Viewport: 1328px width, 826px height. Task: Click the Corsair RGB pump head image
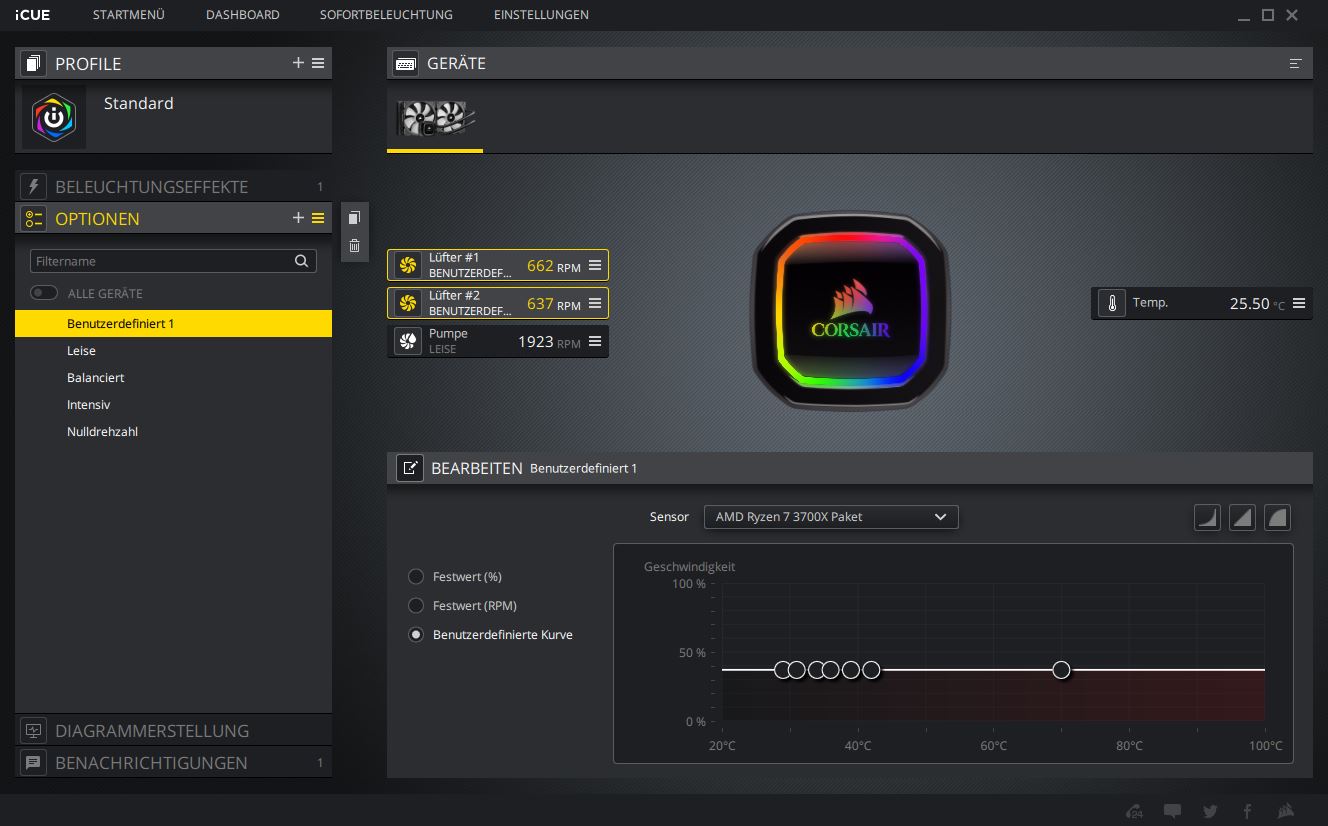tap(848, 312)
